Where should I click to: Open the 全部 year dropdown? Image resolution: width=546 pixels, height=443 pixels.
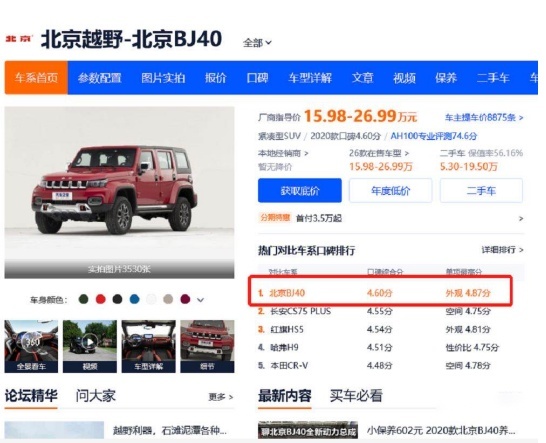(x=257, y=43)
